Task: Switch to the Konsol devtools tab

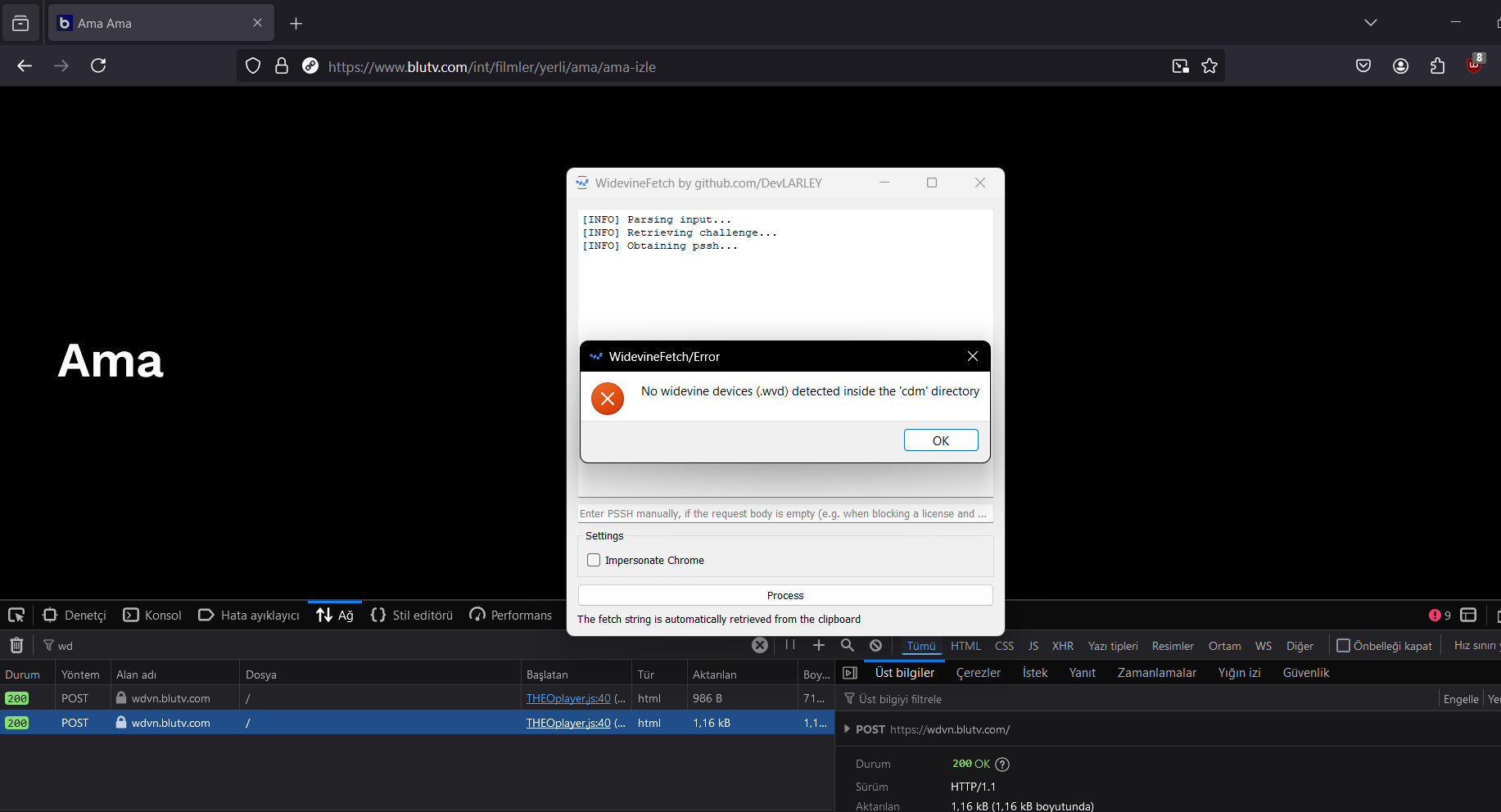Action: pyautogui.click(x=153, y=615)
